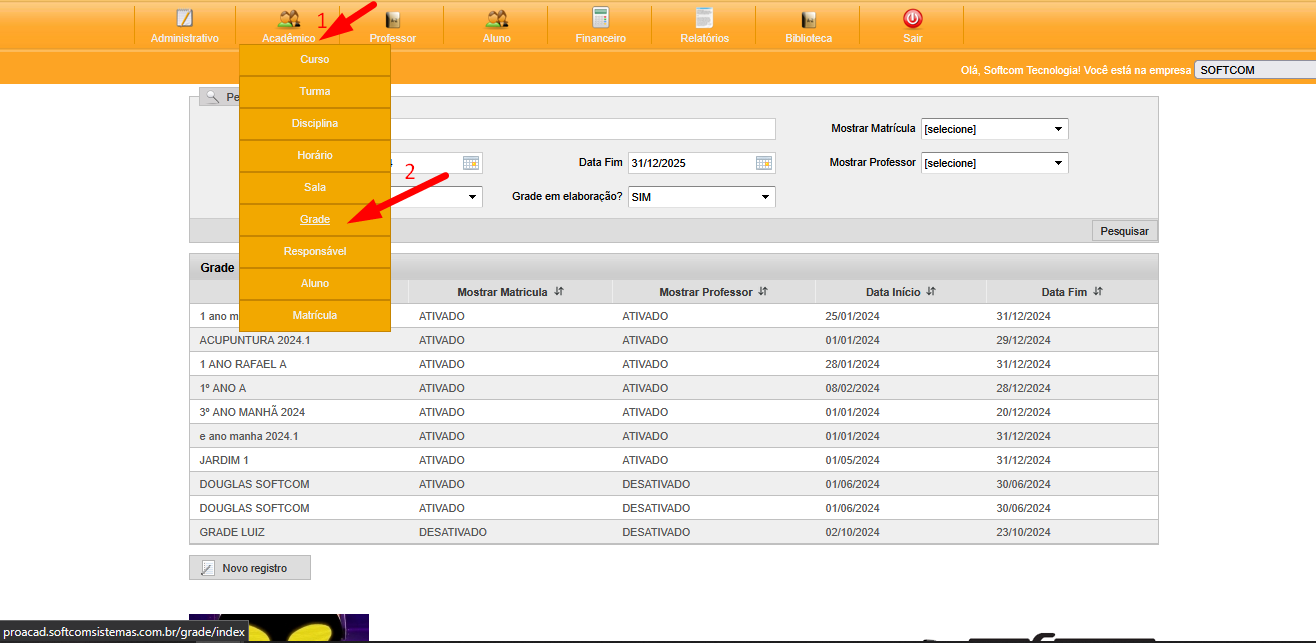Choose Turma in the Acadêmico menu

coord(315,91)
